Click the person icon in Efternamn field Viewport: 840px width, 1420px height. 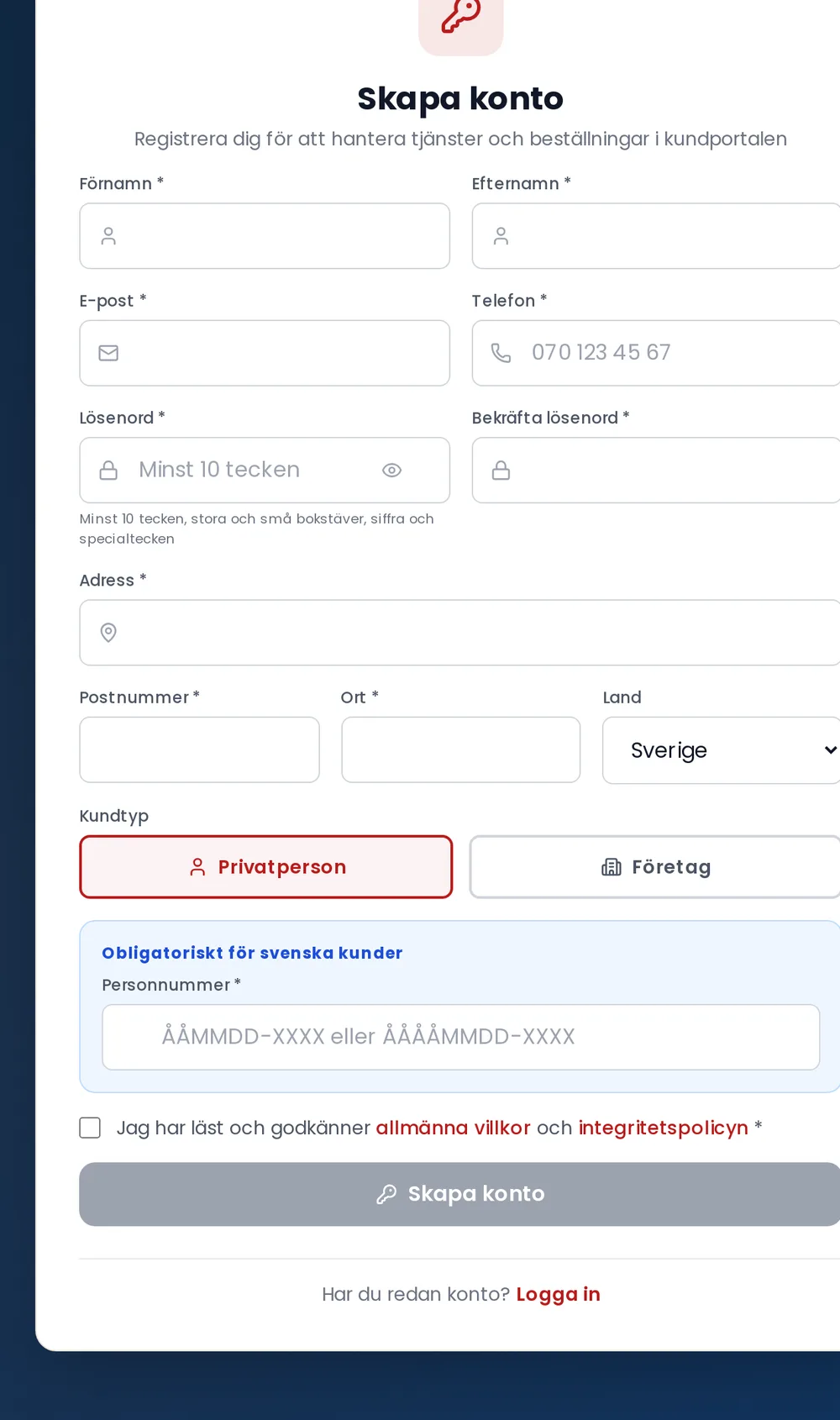click(x=501, y=236)
